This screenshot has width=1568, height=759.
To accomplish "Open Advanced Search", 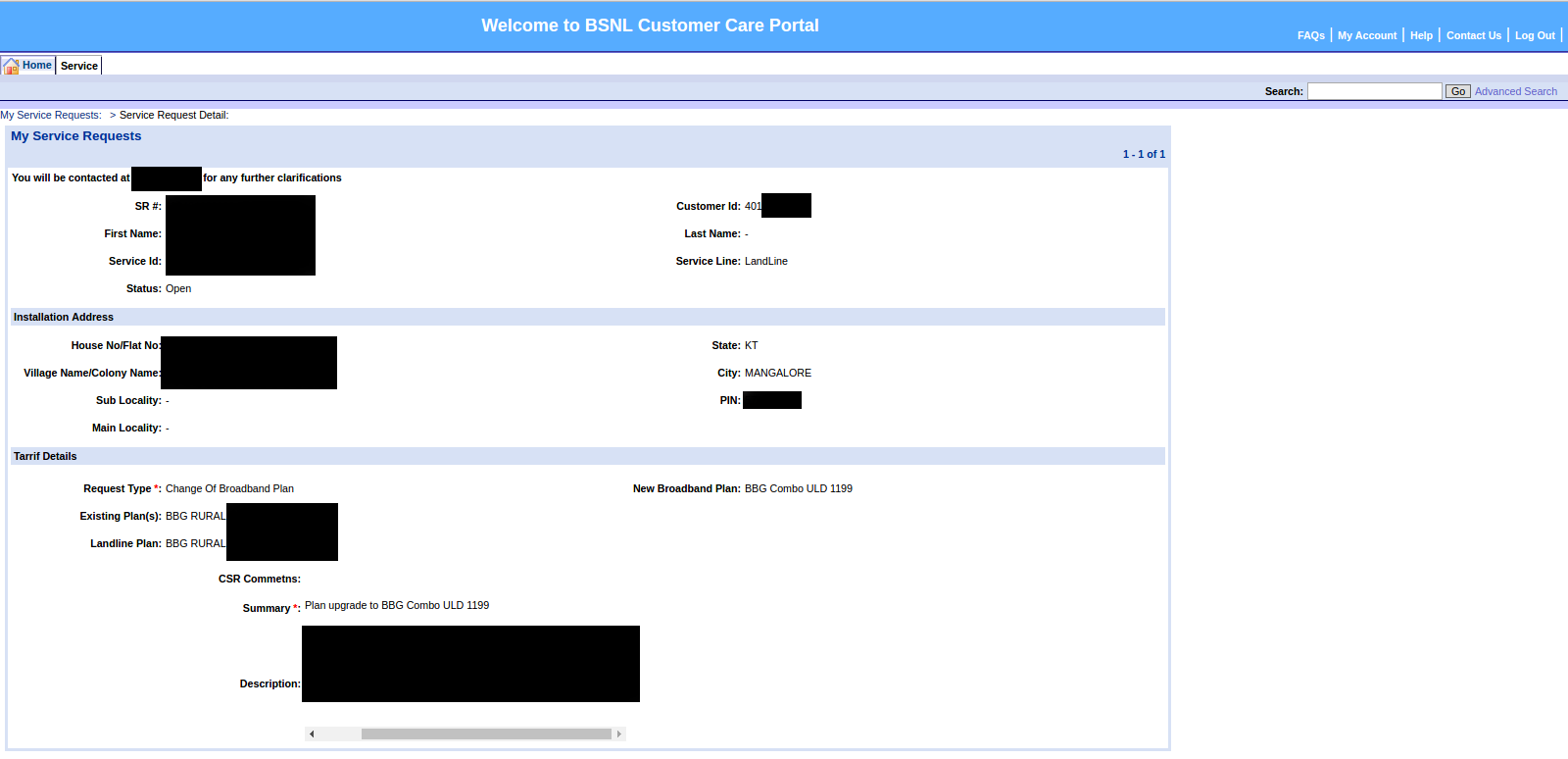I will [1515, 91].
